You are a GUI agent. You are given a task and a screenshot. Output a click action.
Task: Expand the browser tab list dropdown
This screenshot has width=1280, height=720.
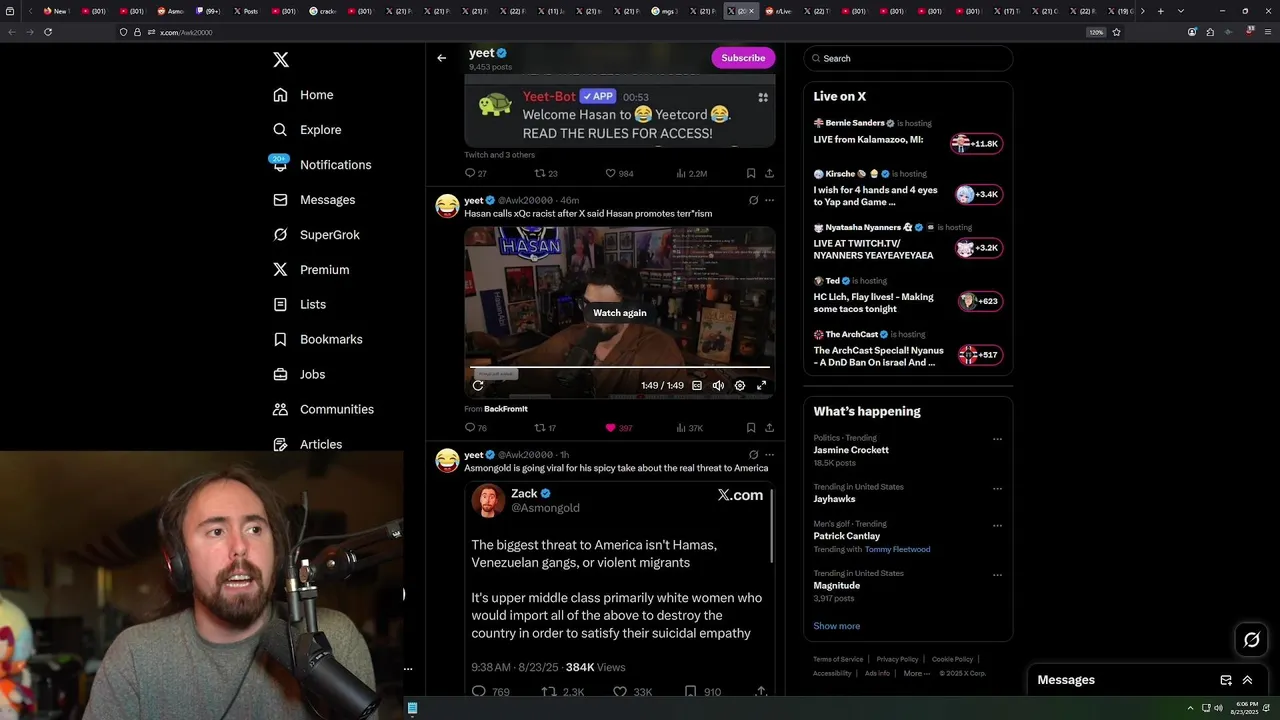click(x=1181, y=11)
